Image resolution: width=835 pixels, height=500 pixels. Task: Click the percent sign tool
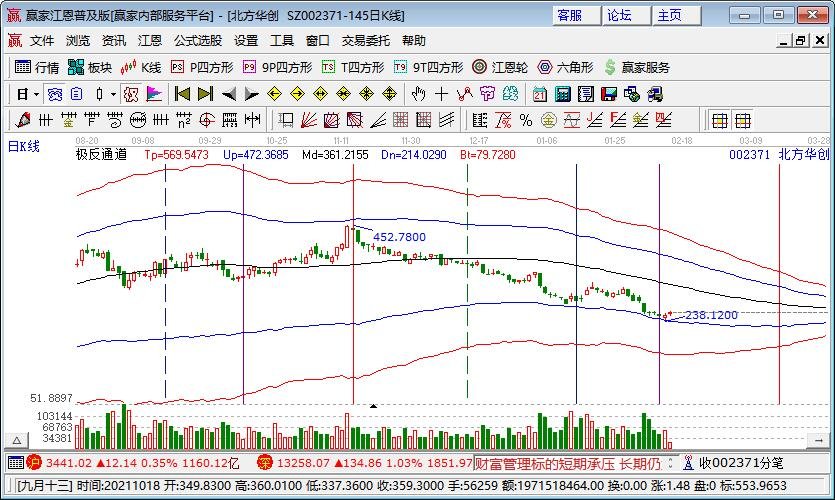click(526, 120)
